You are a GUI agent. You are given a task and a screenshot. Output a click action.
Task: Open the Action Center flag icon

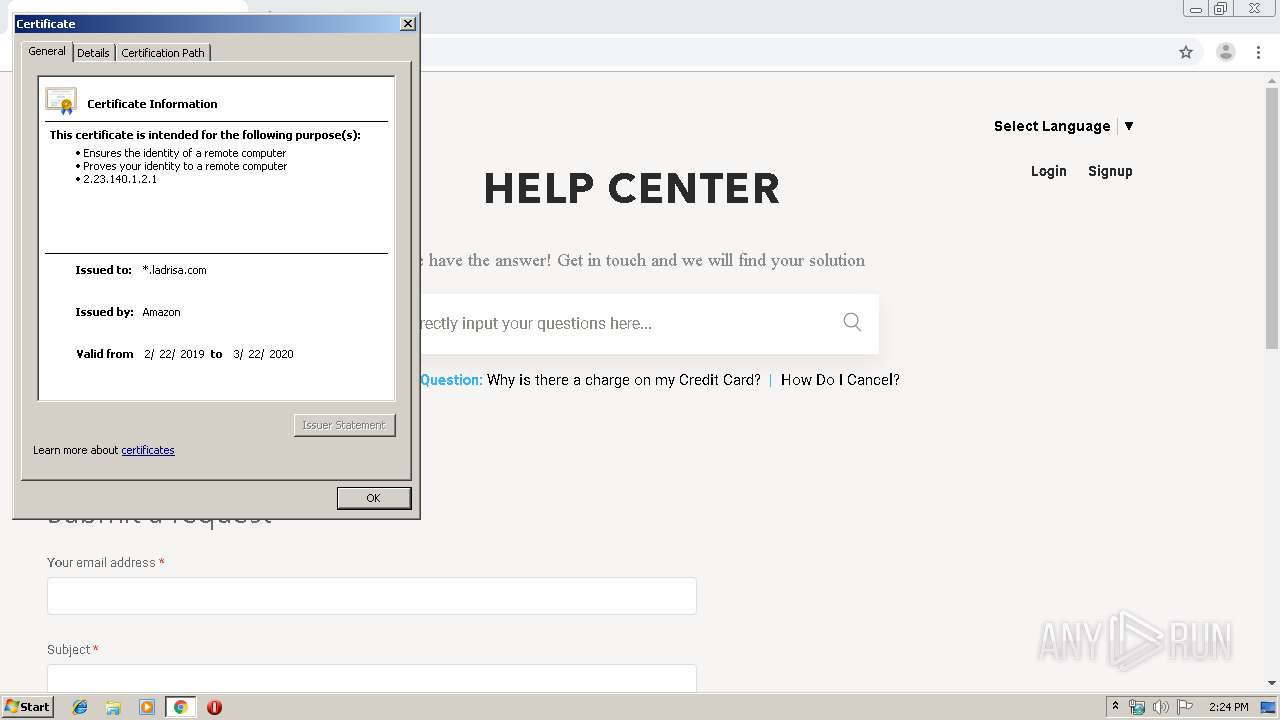pyautogui.click(x=1185, y=707)
